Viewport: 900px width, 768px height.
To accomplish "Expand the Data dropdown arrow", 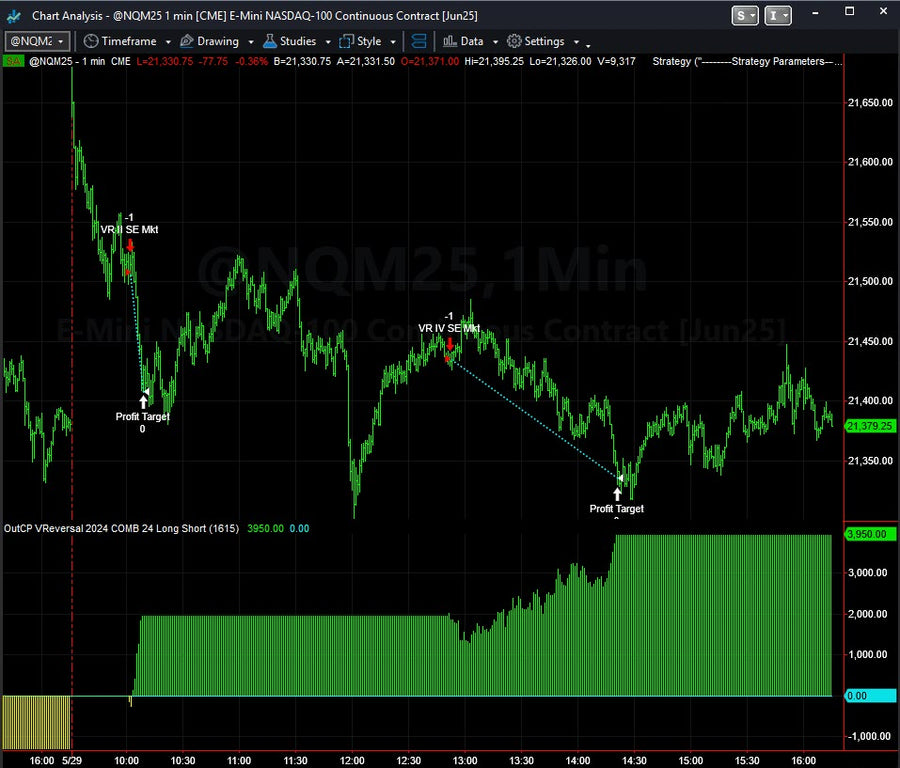I will click(x=495, y=42).
